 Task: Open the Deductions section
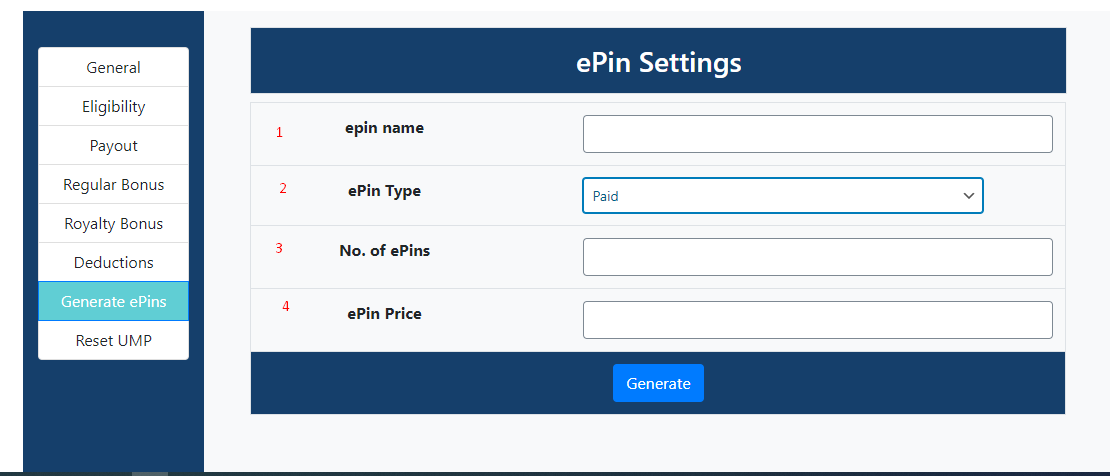[x=113, y=262]
